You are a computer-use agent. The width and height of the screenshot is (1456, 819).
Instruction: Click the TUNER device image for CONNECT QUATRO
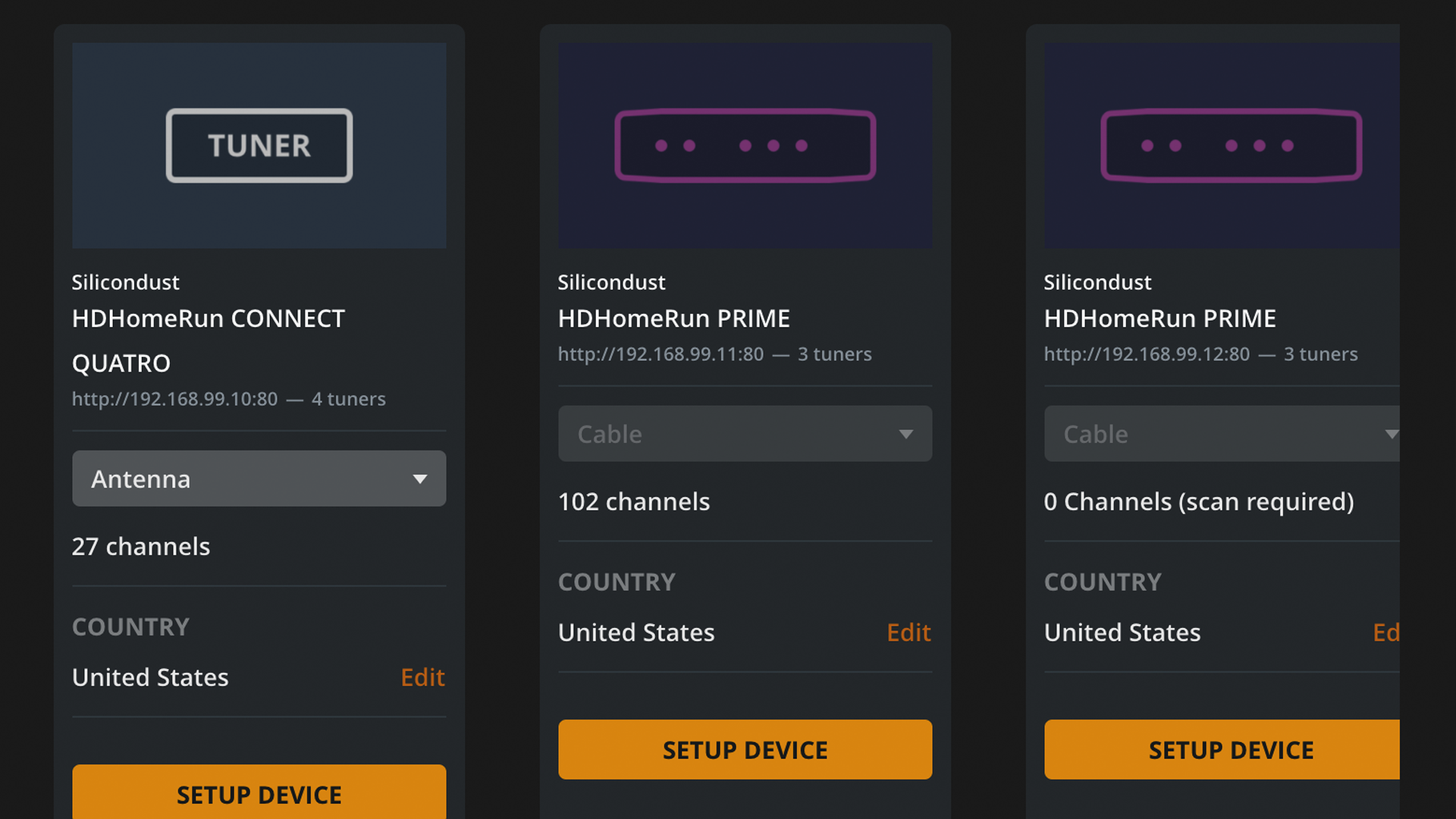[259, 145]
